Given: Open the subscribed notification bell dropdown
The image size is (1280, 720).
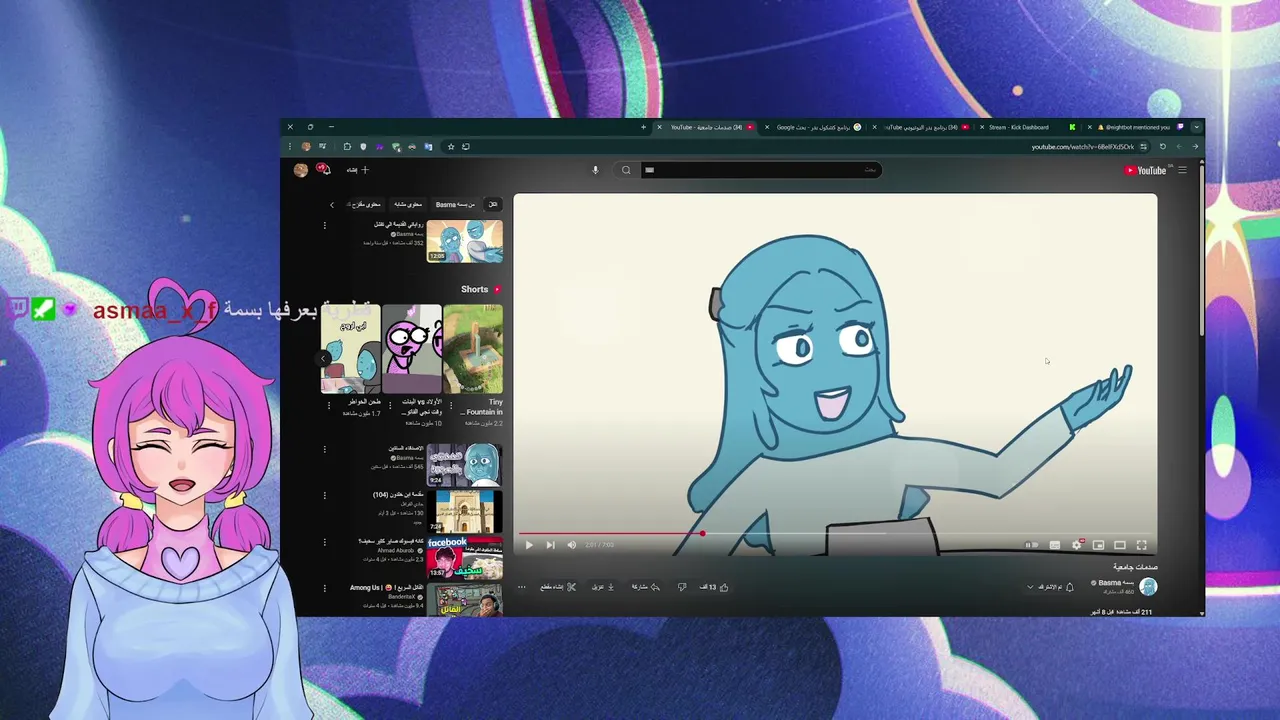Looking at the screenshot, I should point(1050,587).
